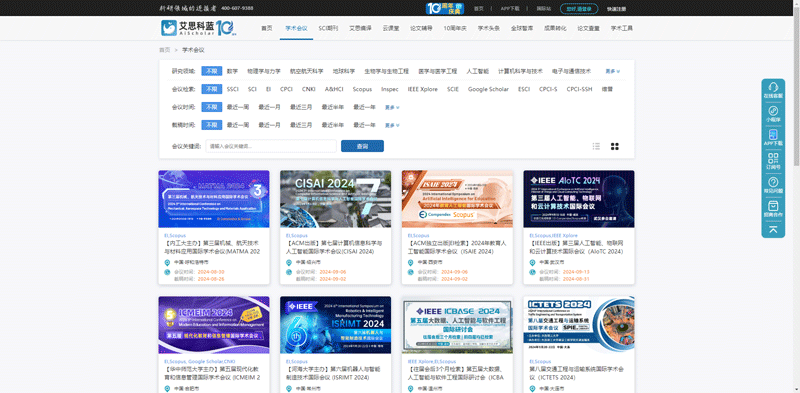Select 不限 in 会议时间 filter row
This screenshot has height=393, width=800.
point(211,107)
